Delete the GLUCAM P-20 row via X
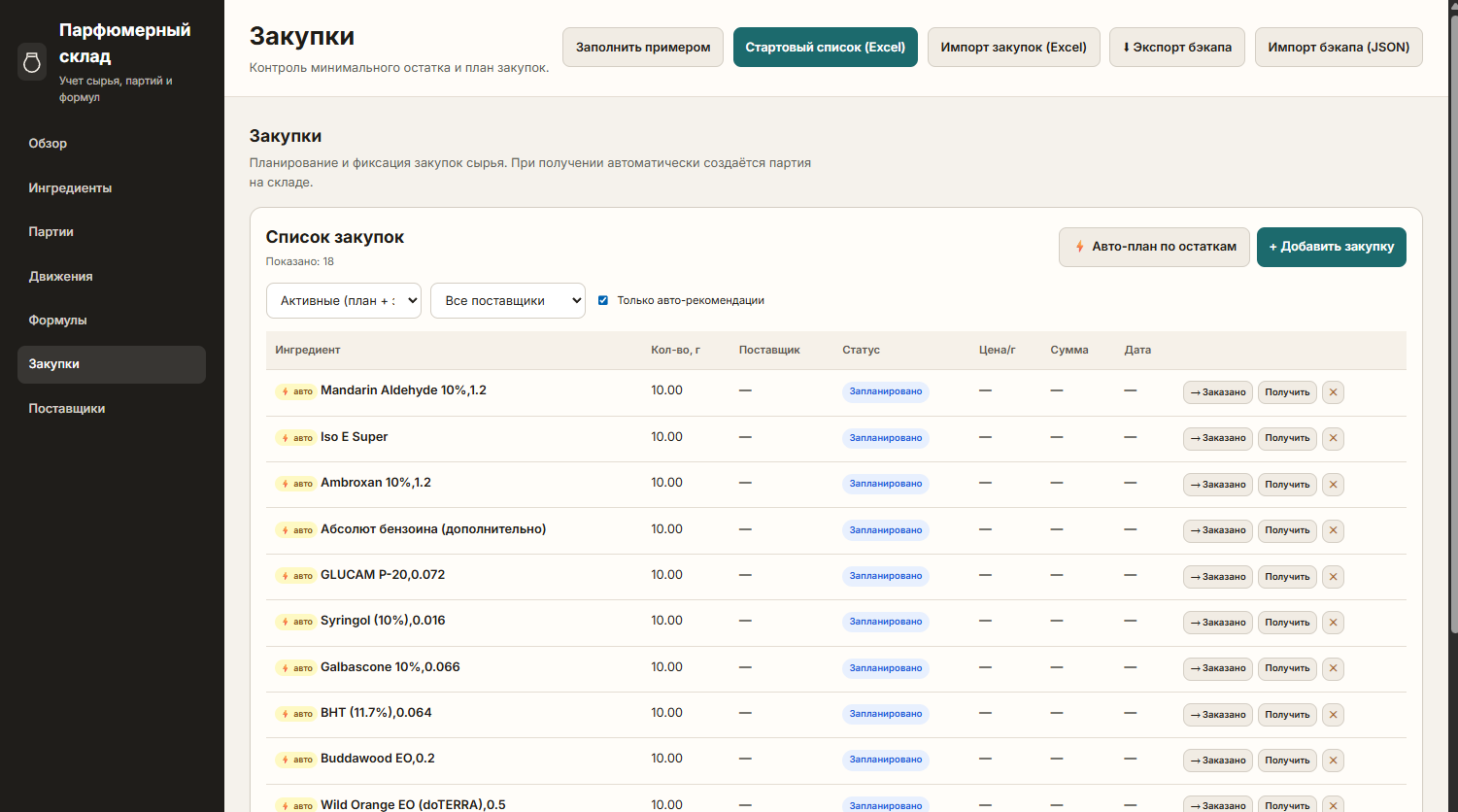The width and height of the screenshot is (1458, 812). pyautogui.click(x=1333, y=577)
